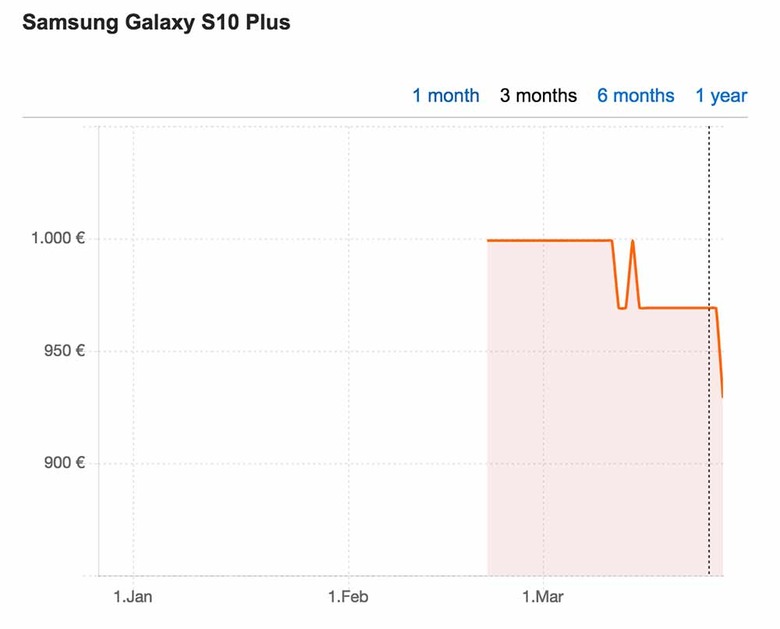Click the 1.000 € axis label
This screenshot has width=780, height=629.
58,238
